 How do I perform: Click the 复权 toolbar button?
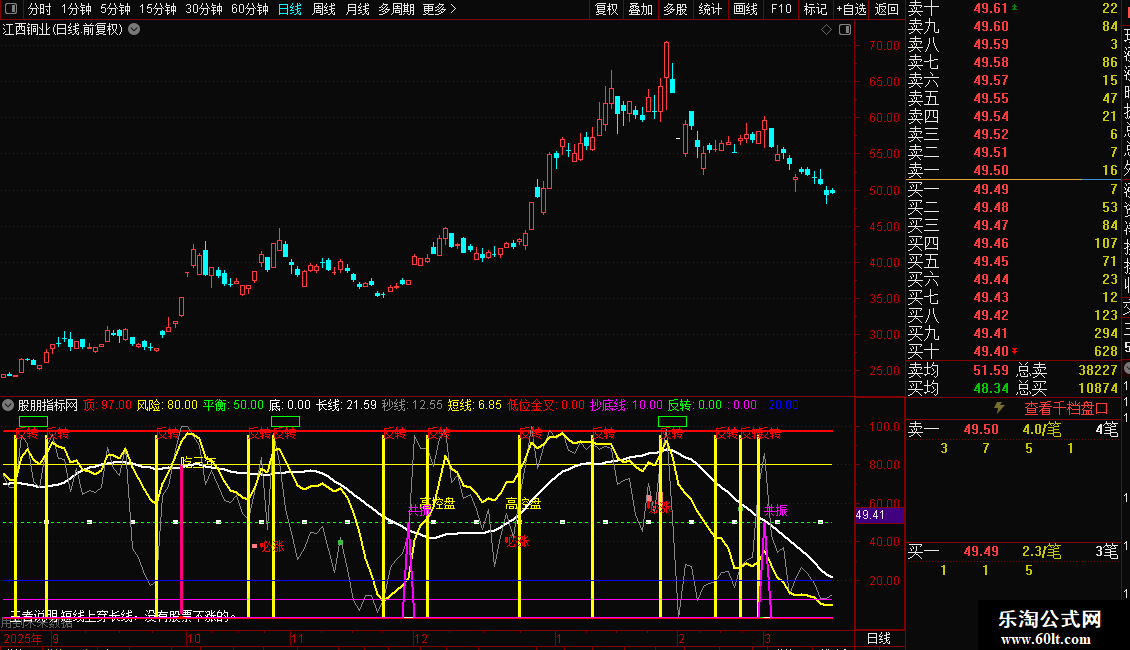coord(606,9)
